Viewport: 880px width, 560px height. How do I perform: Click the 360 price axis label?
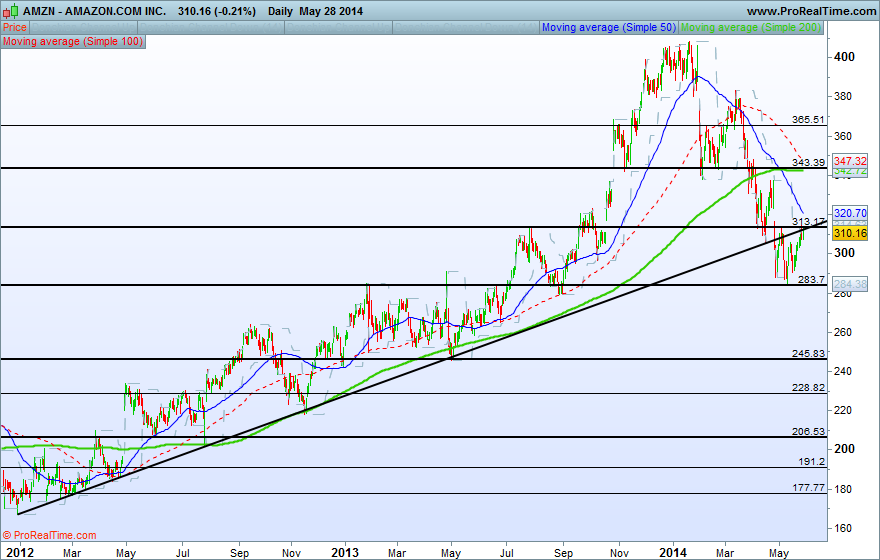[843, 136]
